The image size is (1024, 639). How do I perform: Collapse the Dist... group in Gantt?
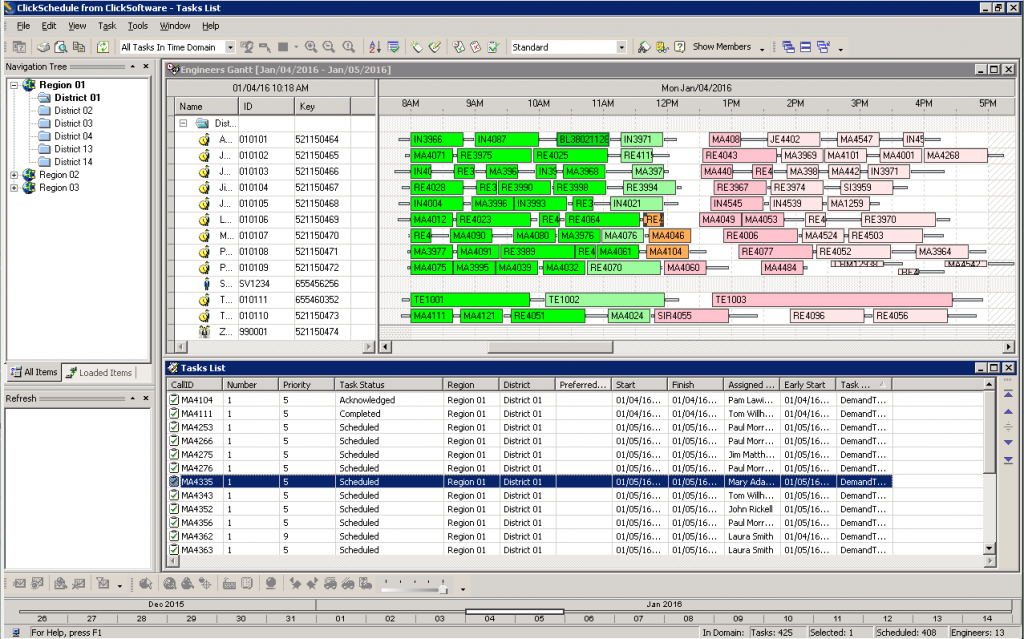184,123
